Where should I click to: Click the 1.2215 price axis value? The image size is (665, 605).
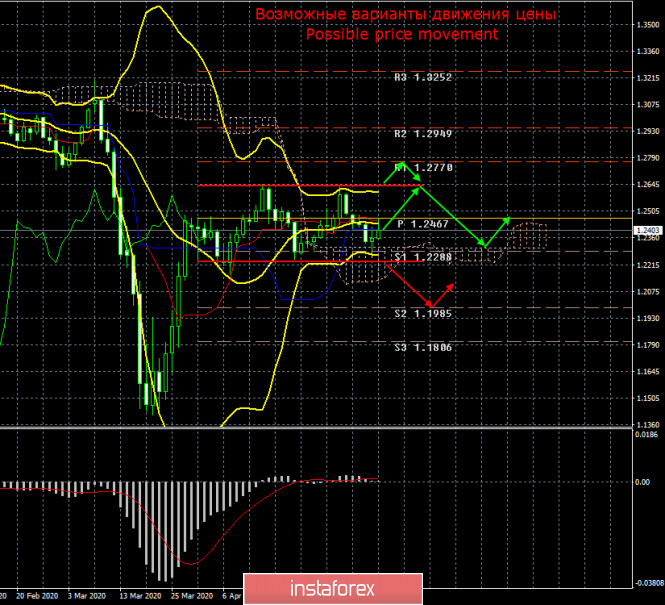coord(648,265)
